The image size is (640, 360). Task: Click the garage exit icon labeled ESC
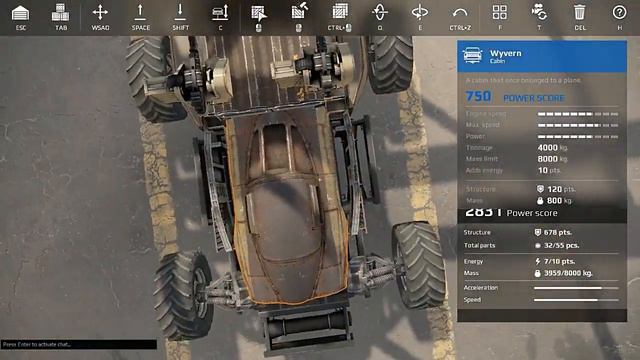[20, 13]
